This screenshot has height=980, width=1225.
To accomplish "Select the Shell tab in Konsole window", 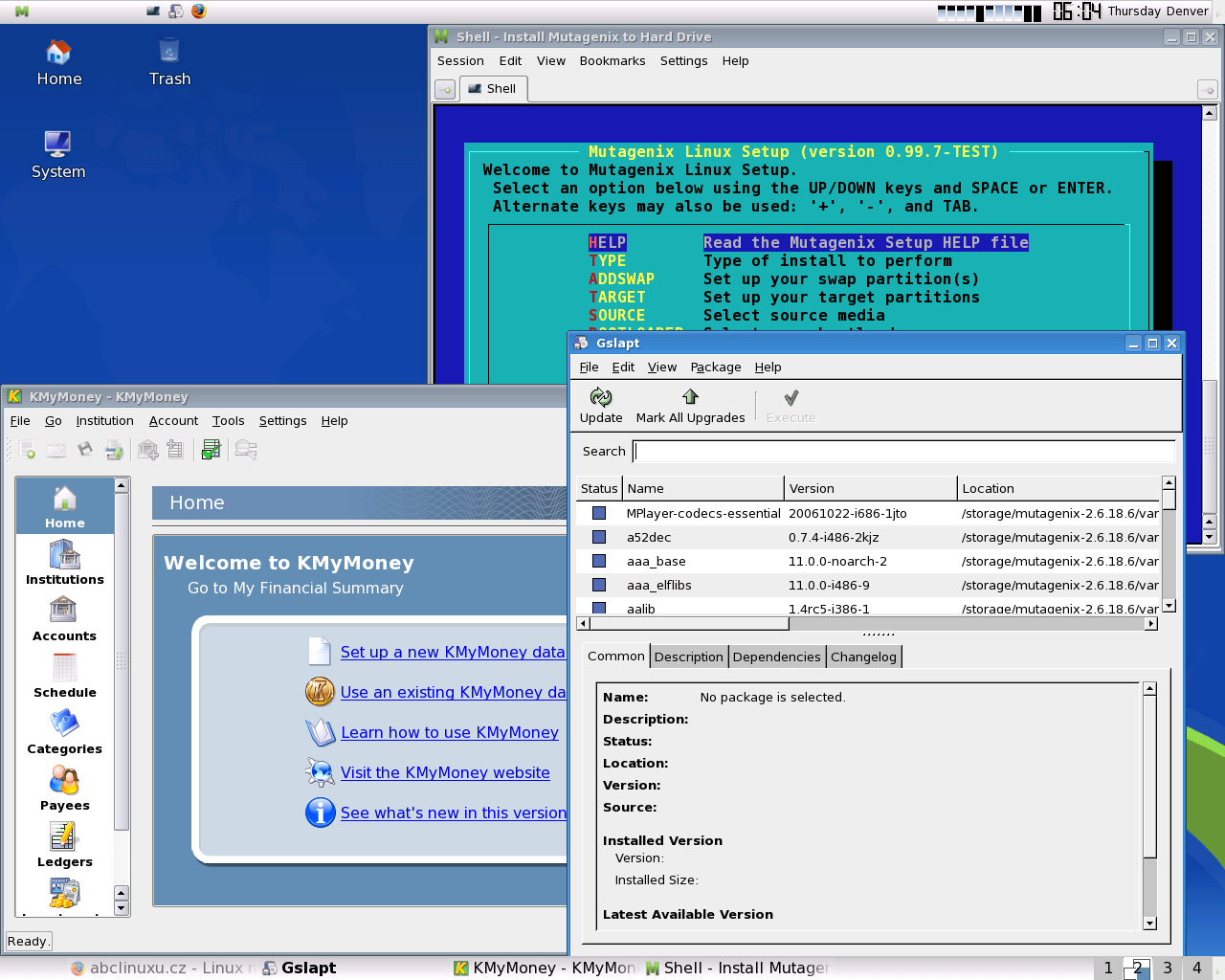I will coord(493,89).
